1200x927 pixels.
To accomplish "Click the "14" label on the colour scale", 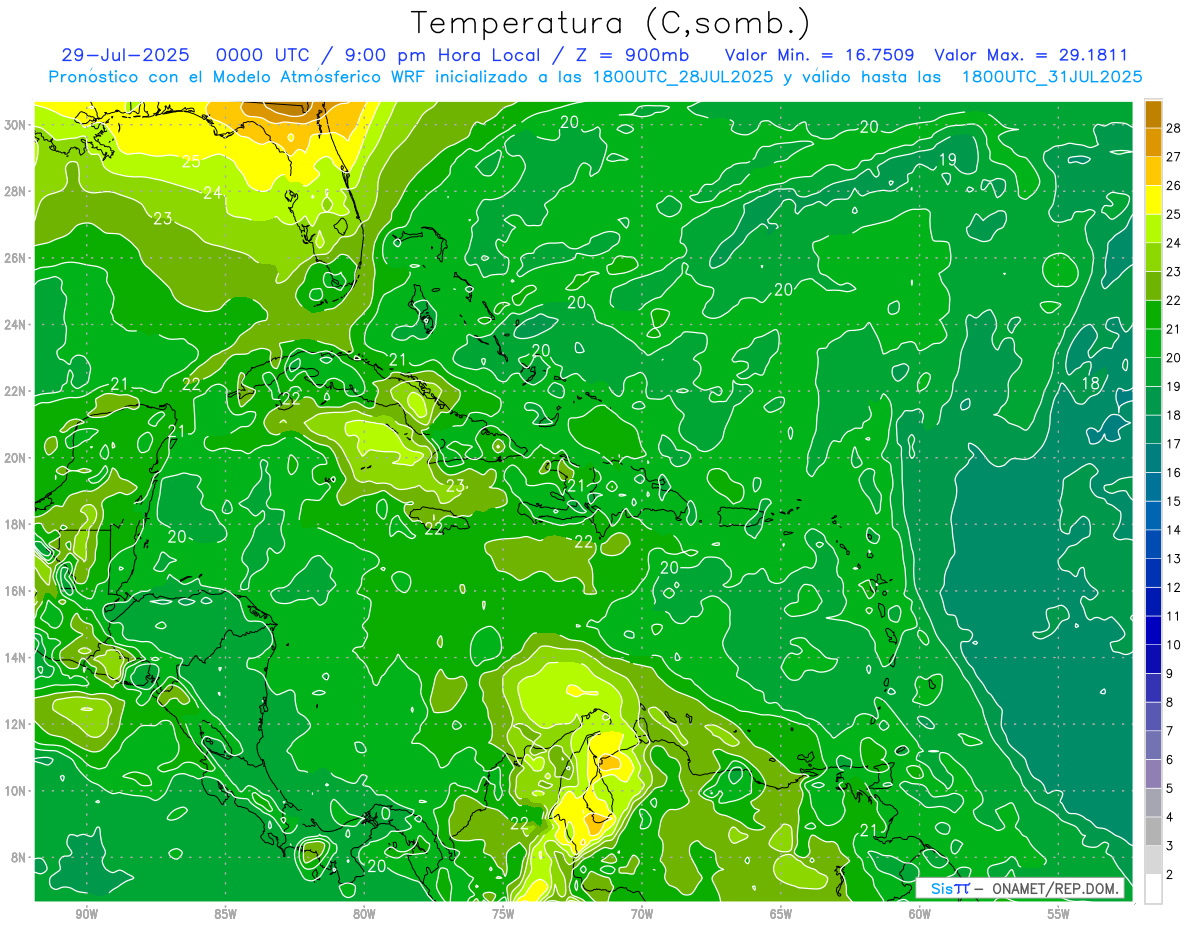I will 1174,530.
